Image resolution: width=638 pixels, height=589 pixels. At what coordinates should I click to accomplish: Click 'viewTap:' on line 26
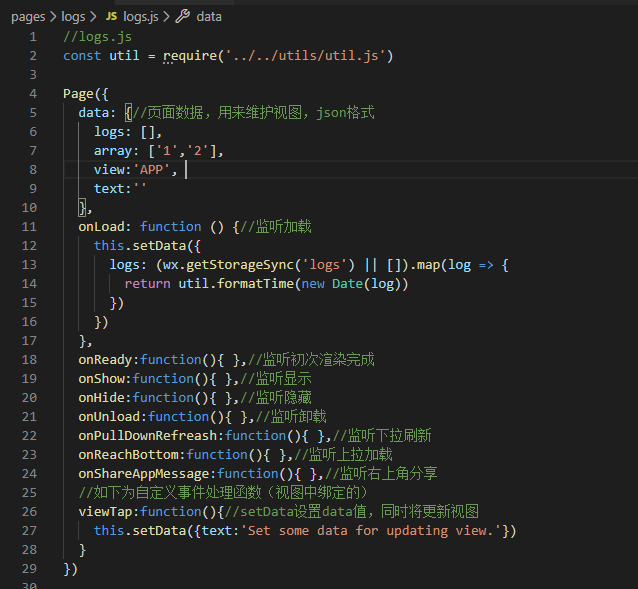pyautogui.click(x=109, y=511)
